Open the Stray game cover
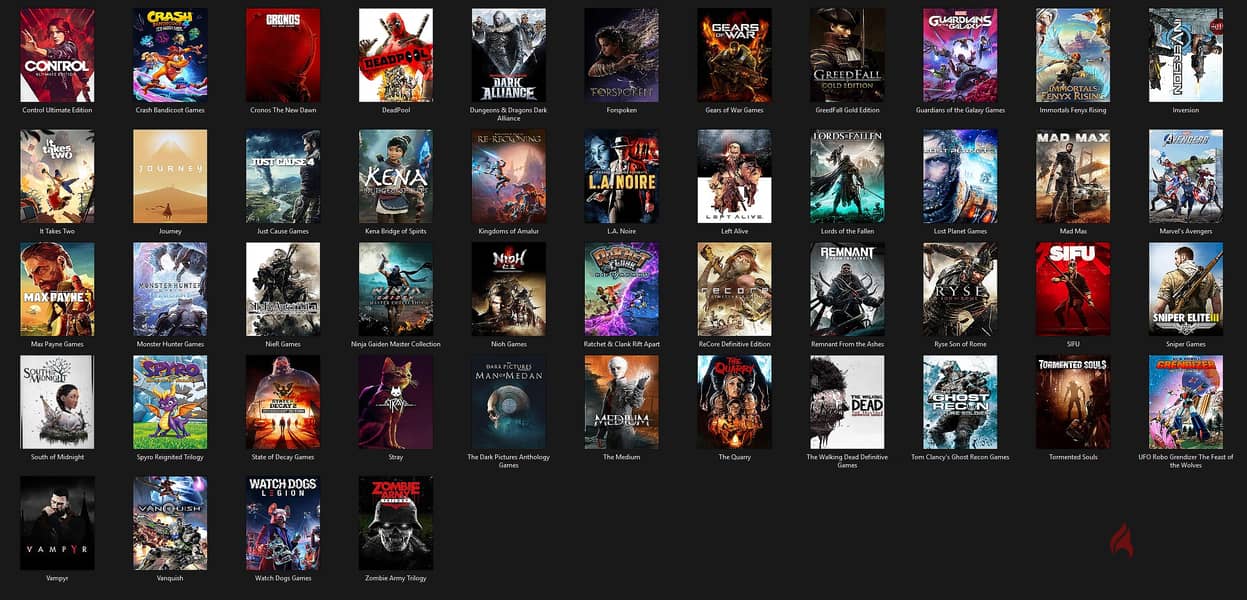 click(x=396, y=402)
